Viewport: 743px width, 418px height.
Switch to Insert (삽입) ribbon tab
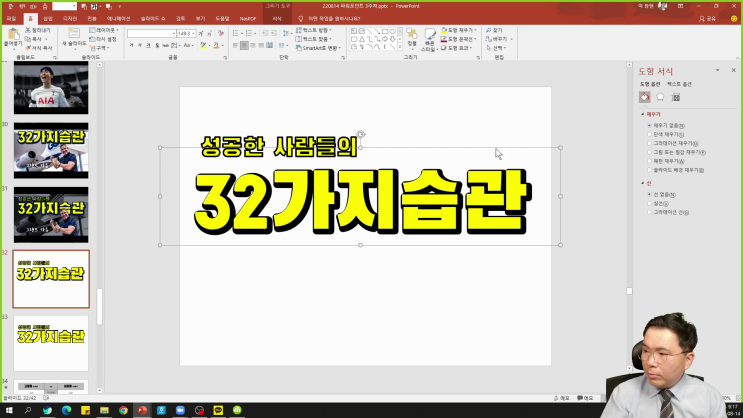48,18
